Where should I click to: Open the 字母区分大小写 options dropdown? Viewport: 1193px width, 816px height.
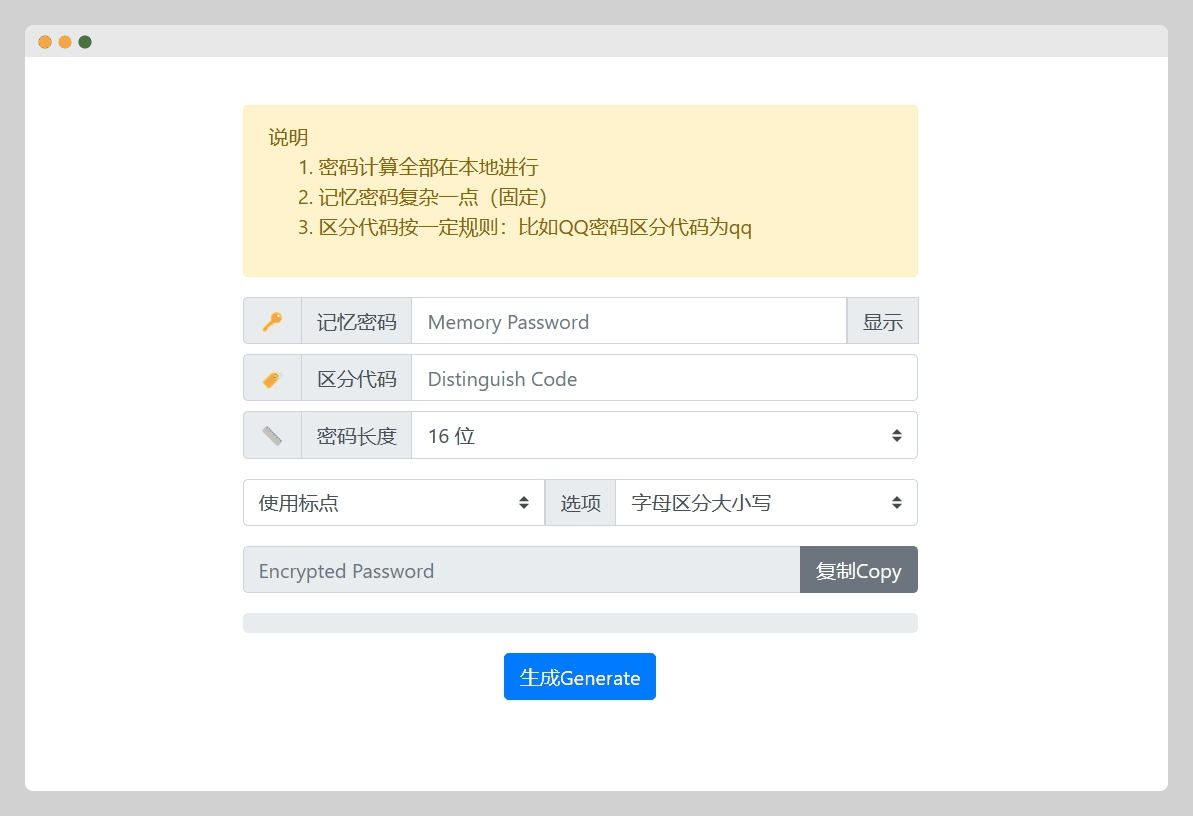[x=766, y=502]
